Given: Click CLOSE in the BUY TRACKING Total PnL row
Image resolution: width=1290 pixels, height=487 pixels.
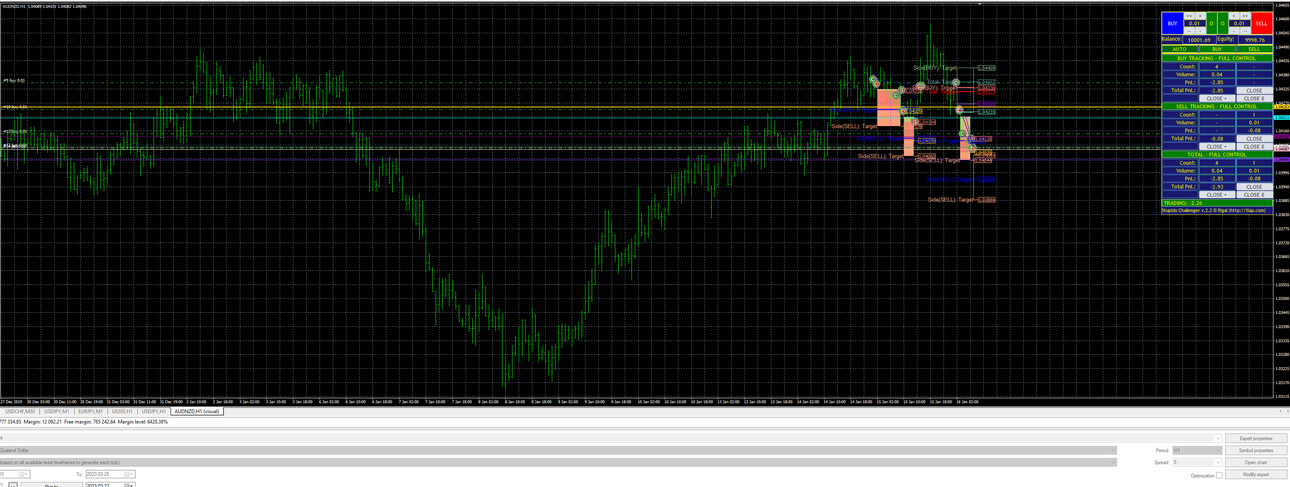Looking at the screenshot, I should (1254, 90).
